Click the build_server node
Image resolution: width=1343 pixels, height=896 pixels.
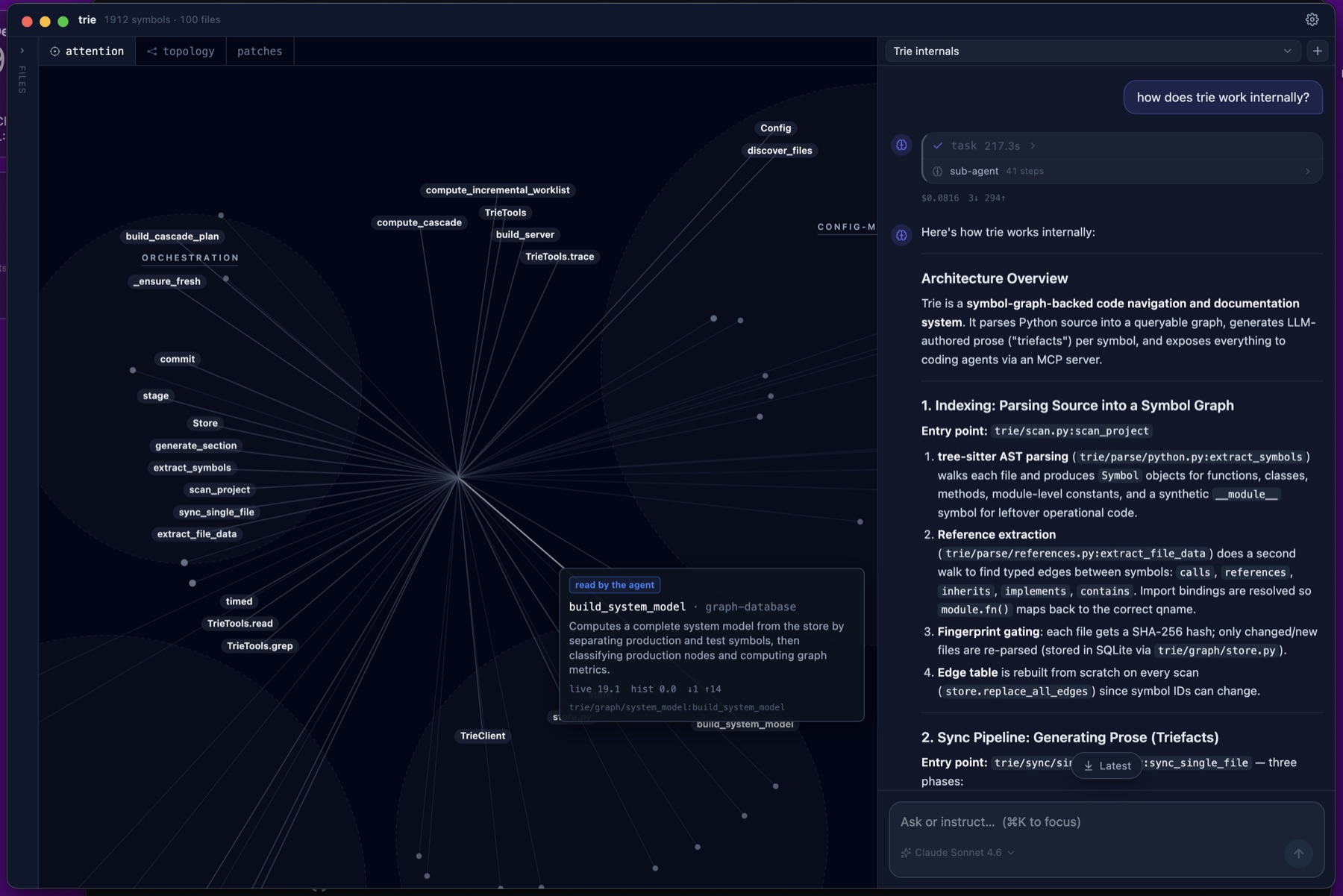(x=525, y=234)
